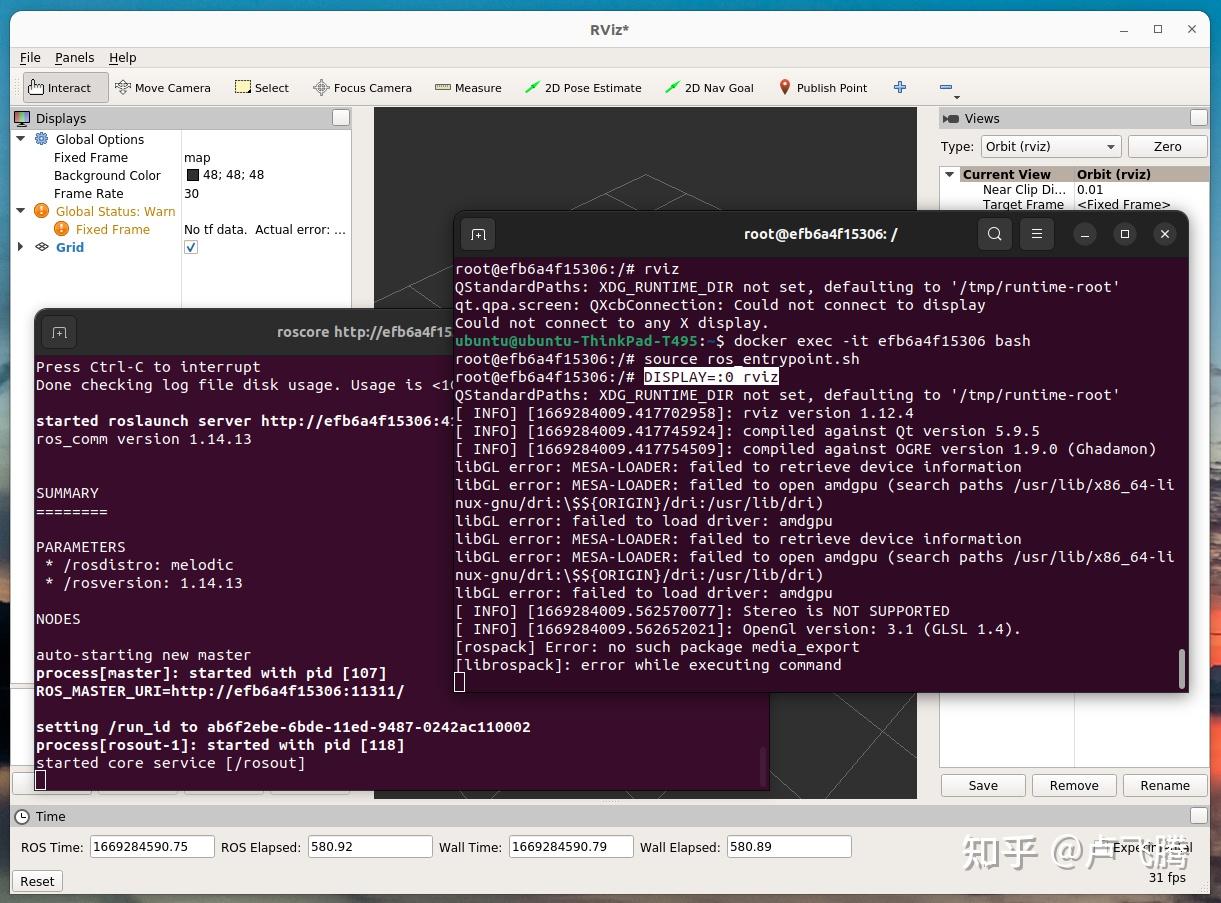Collapse the Global Options tree item
1221x903 pixels.
pos(22,139)
